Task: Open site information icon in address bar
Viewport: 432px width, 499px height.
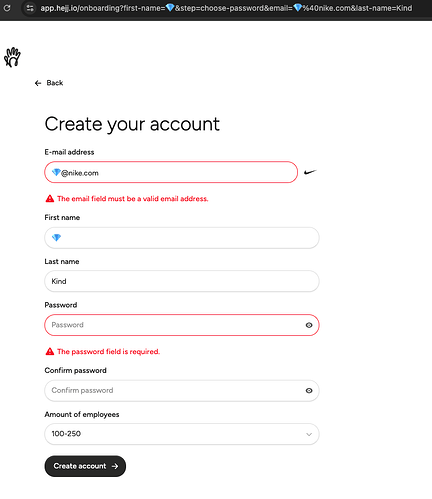Action: pos(30,8)
